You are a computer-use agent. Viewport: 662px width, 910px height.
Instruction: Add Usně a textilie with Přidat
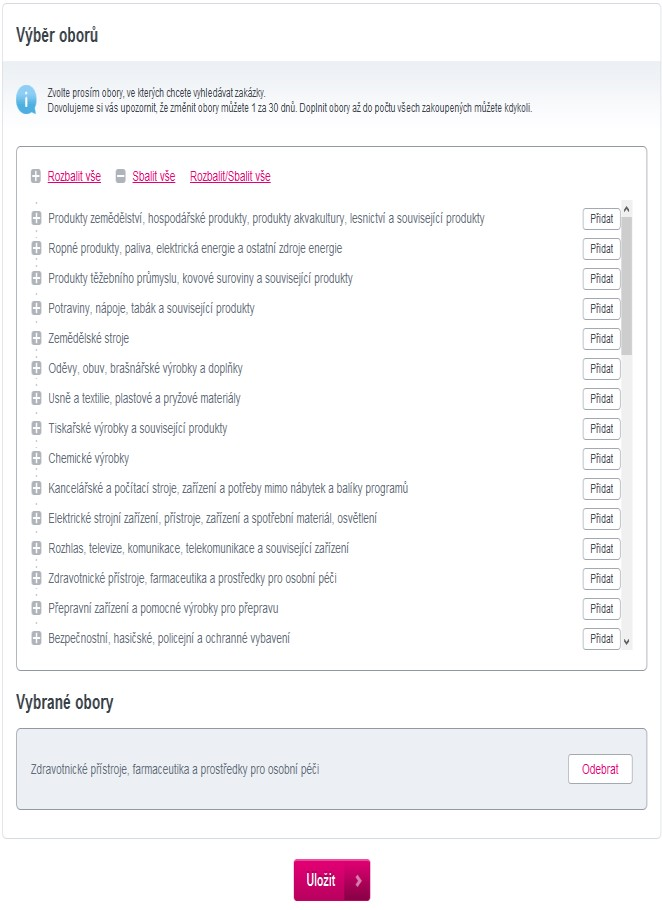click(x=602, y=398)
